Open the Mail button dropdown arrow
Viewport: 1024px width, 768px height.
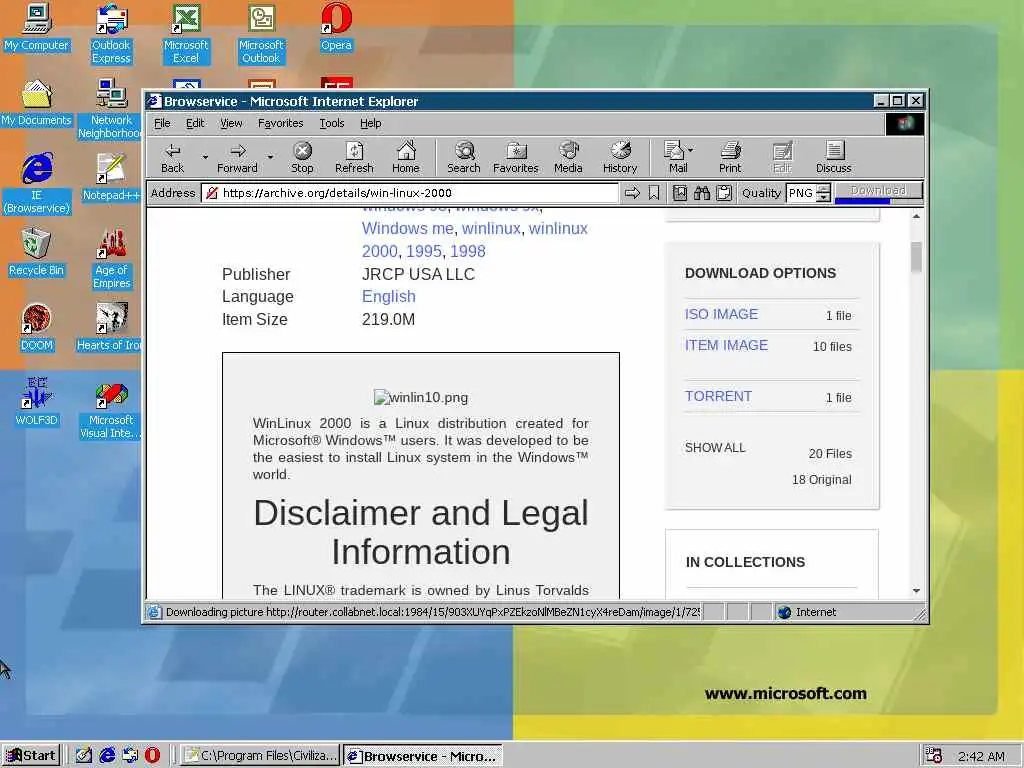(x=690, y=150)
